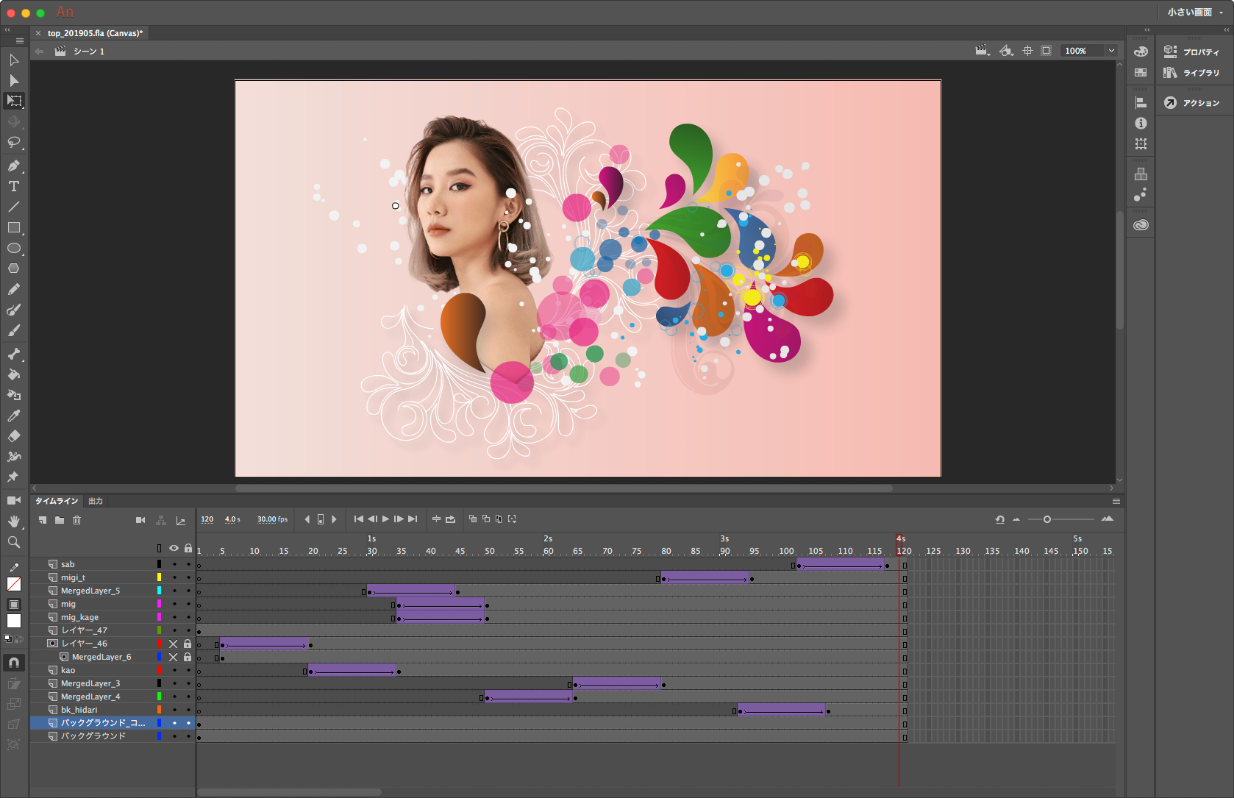Viewport: 1234px width, 798px height.
Task: Click the timeline zoom slider handle
Action: [x=1047, y=519]
